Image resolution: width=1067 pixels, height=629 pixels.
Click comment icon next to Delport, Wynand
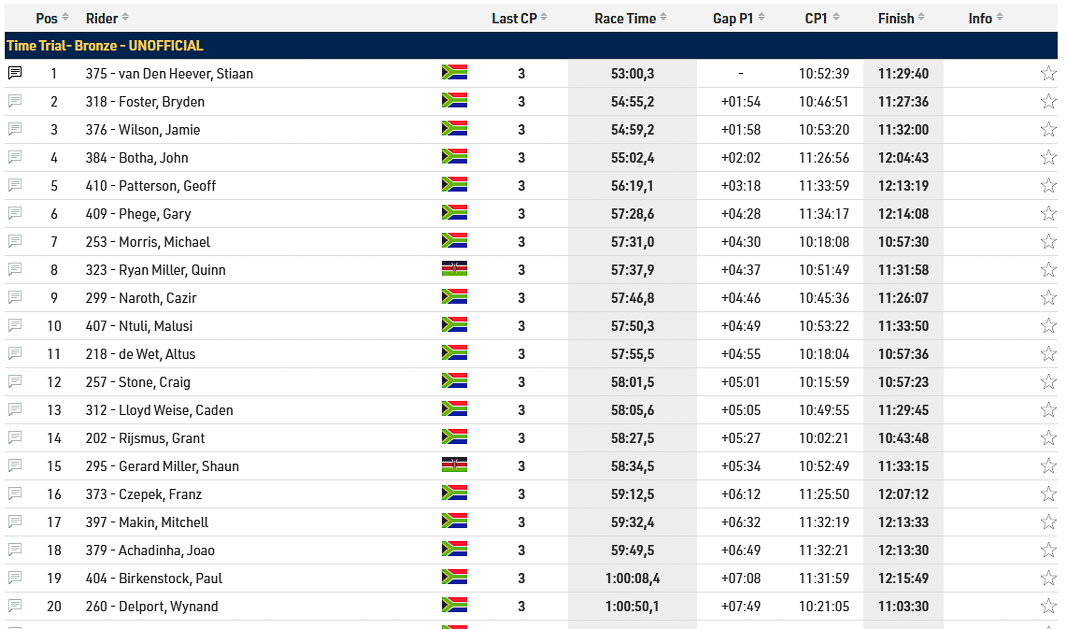[15, 605]
